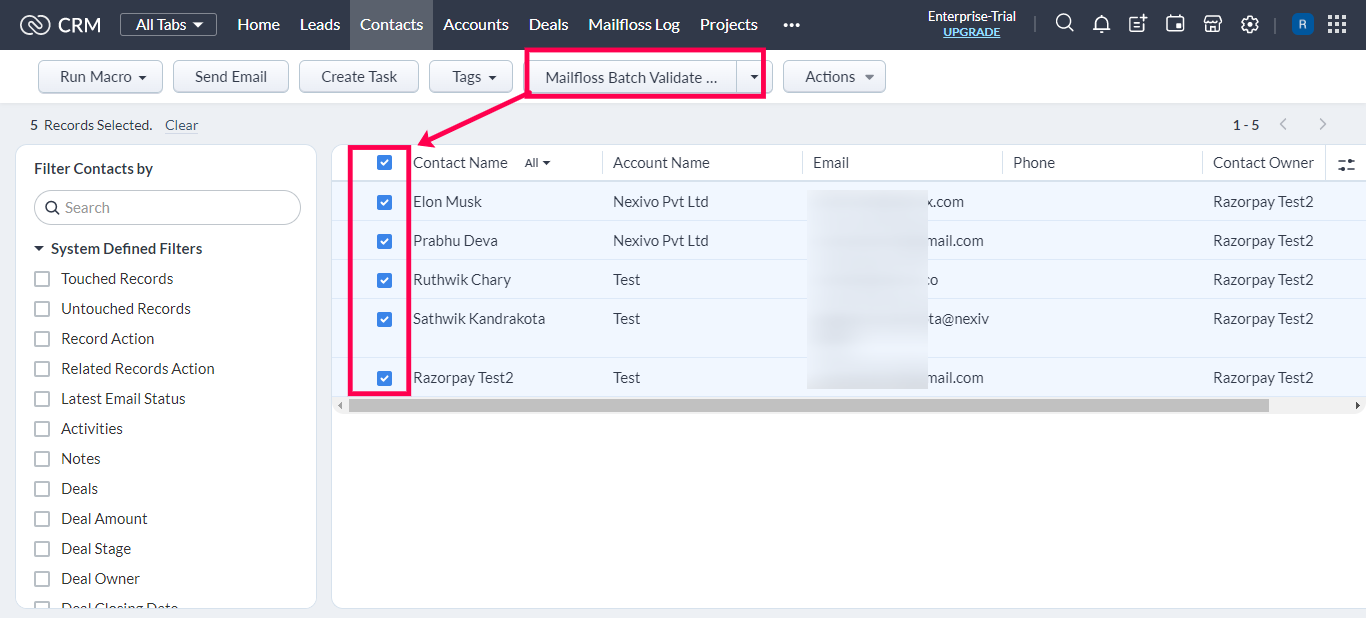This screenshot has height=618, width=1366.
Task: Toggle the select-all contacts checkbox
Action: pyautogui.click(x=384, y=163)
